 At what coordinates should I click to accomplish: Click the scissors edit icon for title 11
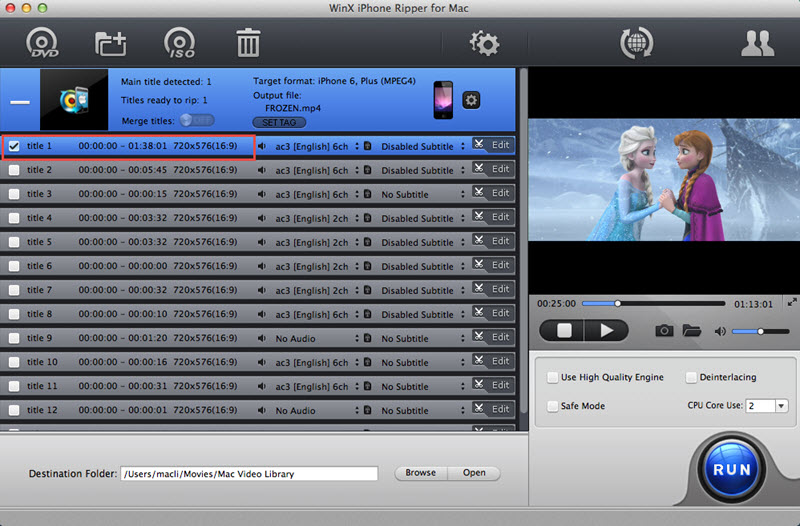click(x=479, y=384)
